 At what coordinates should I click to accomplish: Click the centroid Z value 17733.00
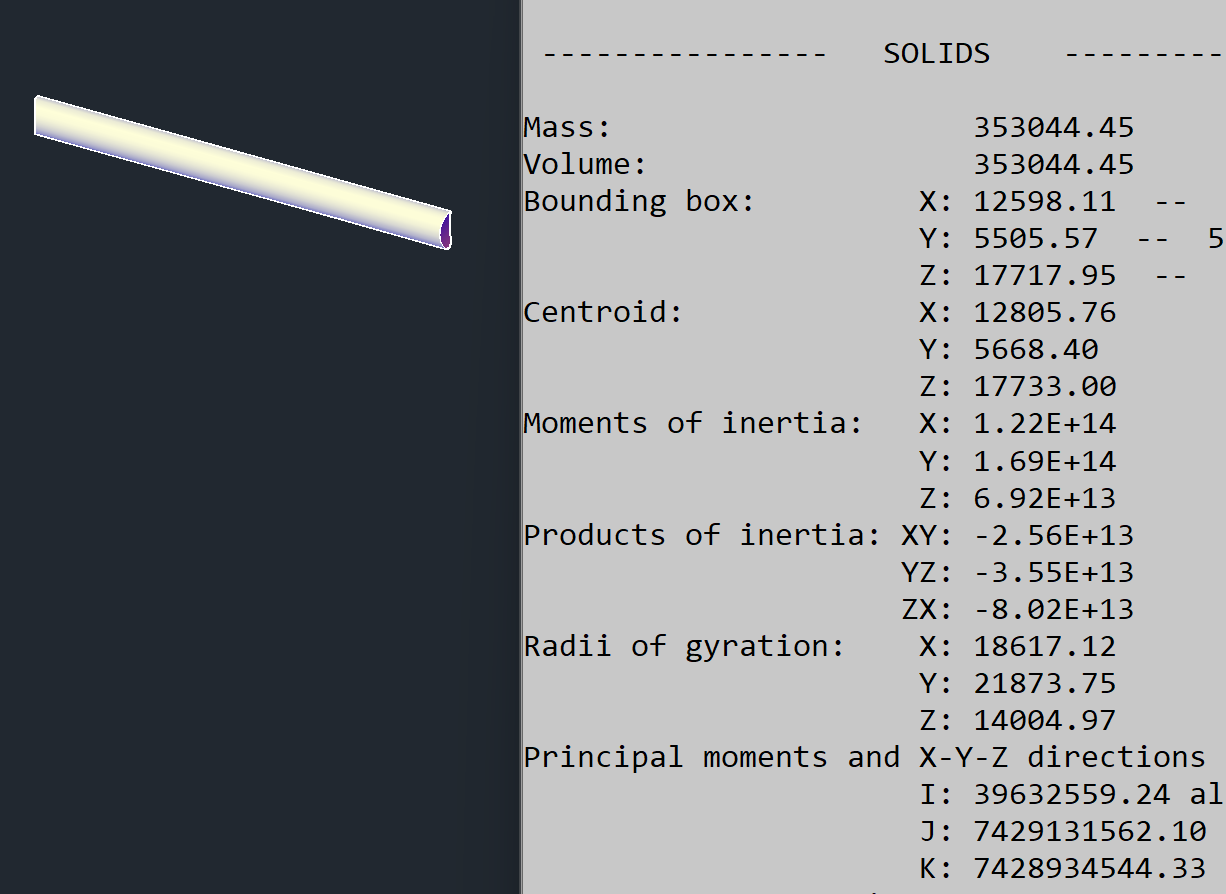pos(1044,387)
